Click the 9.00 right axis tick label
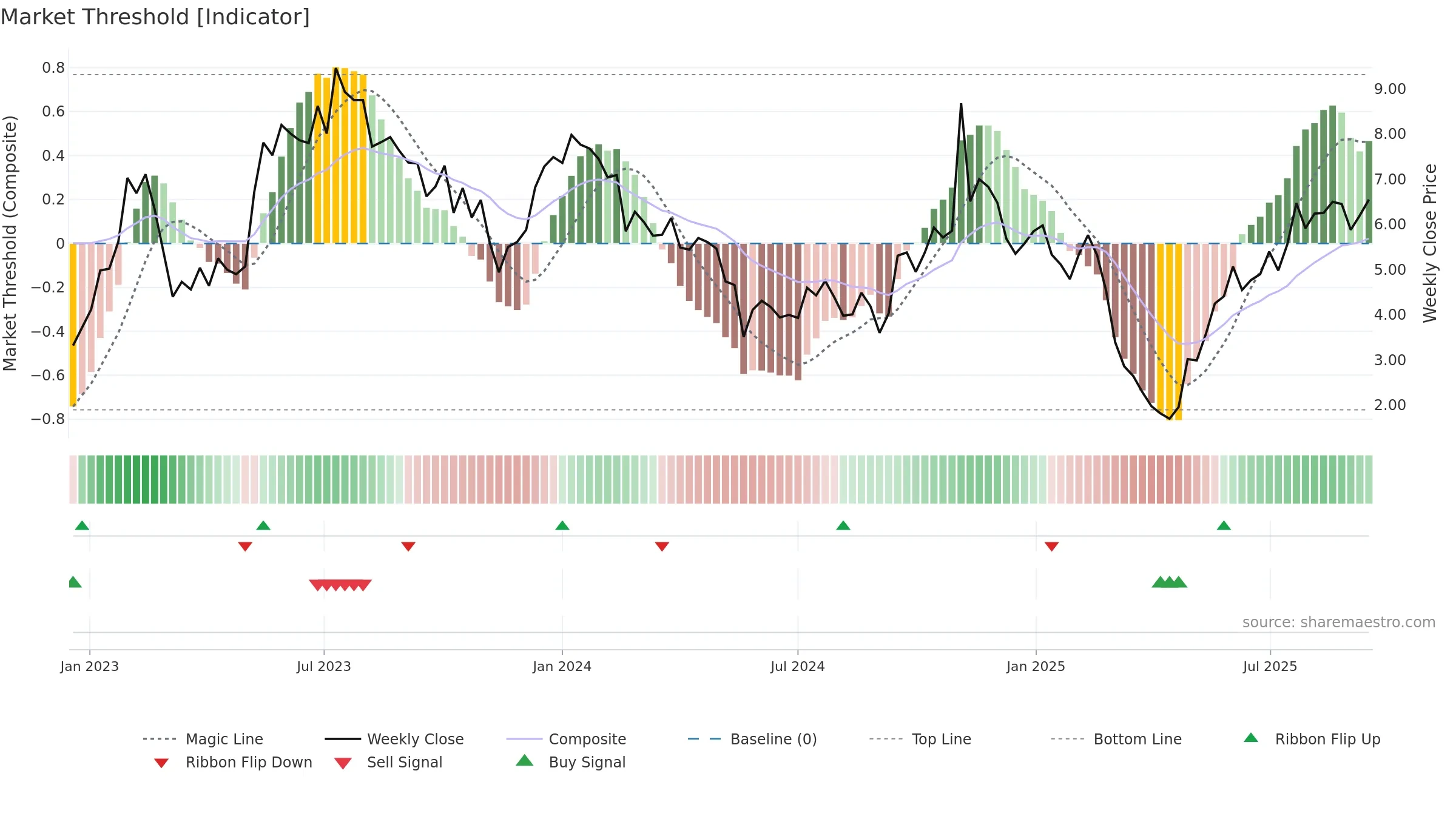This screenshot has height=819, width=1456. 1390,89
